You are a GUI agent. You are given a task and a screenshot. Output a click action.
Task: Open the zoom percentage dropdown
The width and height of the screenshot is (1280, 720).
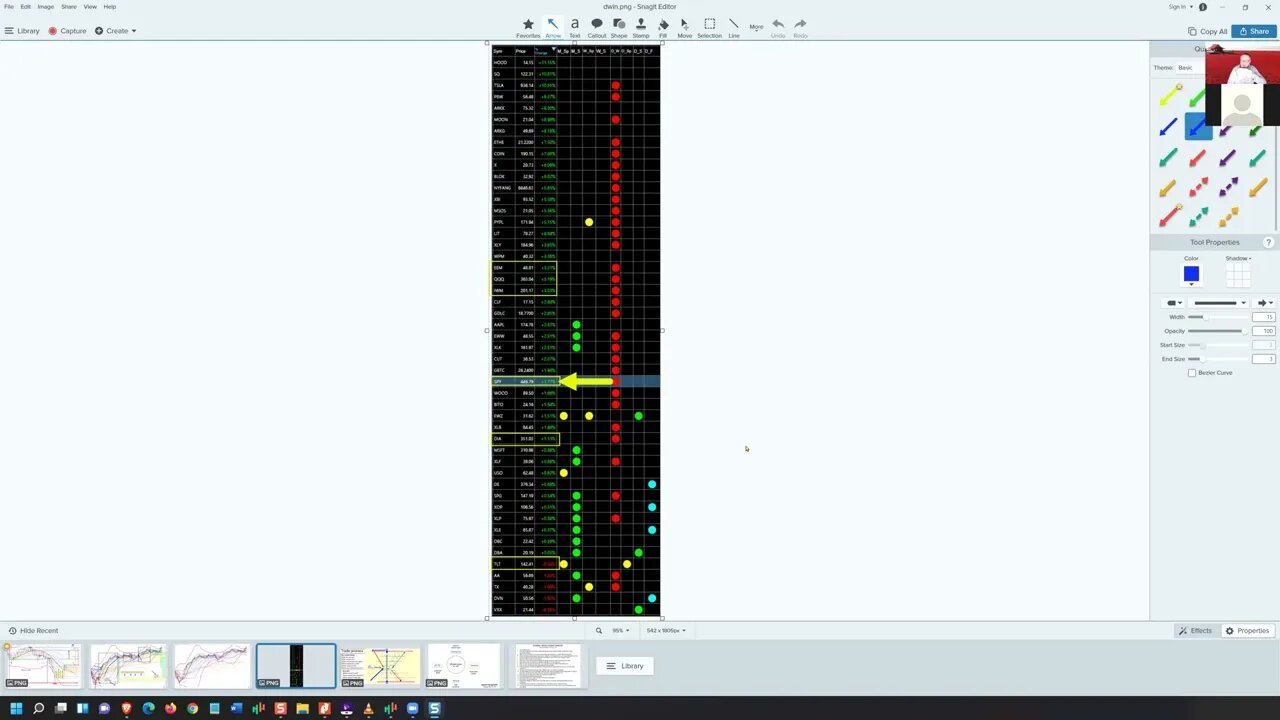621,631
